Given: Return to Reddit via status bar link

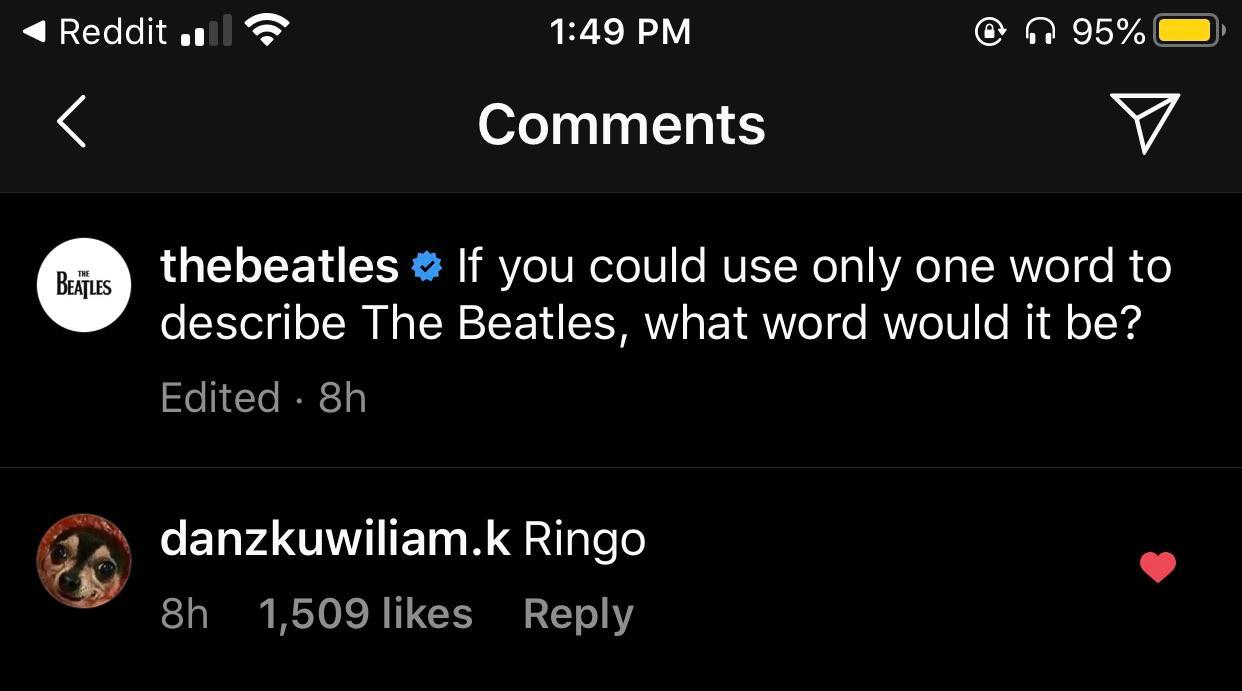Looking at the screenshot, I should [95, 32].
